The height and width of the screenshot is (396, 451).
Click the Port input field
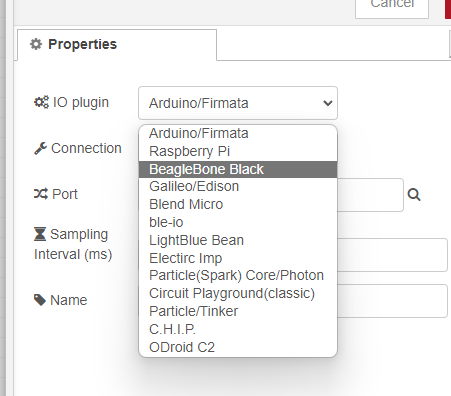point(370,195)
